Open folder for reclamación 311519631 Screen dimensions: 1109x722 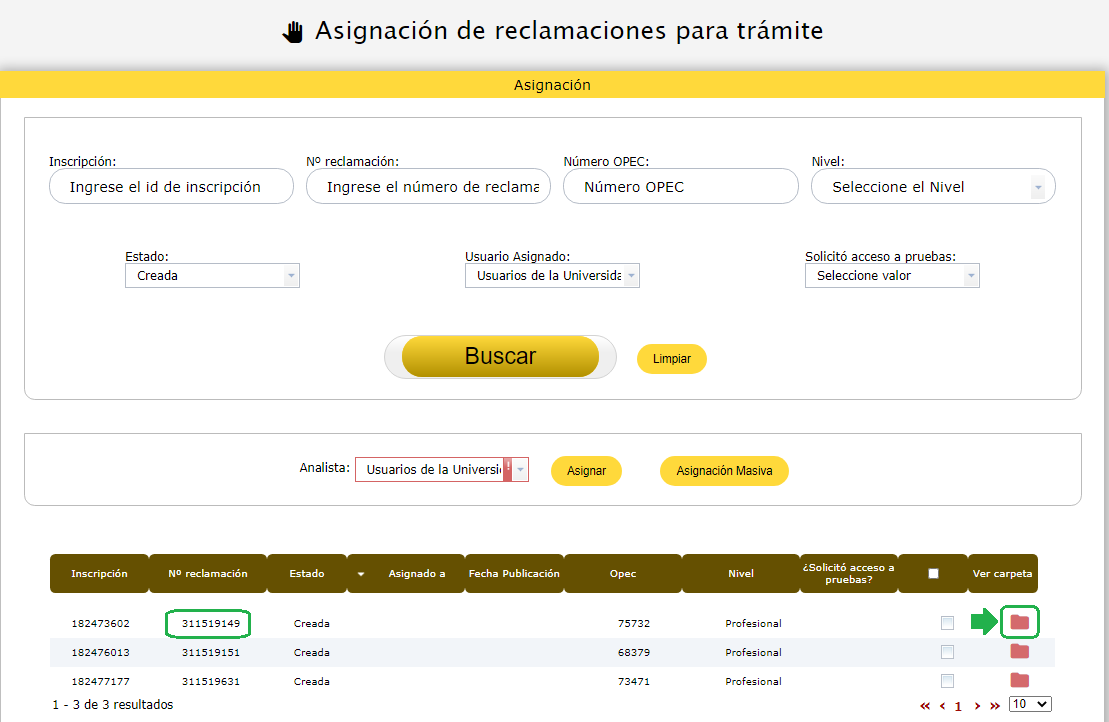click(x=1019, y=680)
